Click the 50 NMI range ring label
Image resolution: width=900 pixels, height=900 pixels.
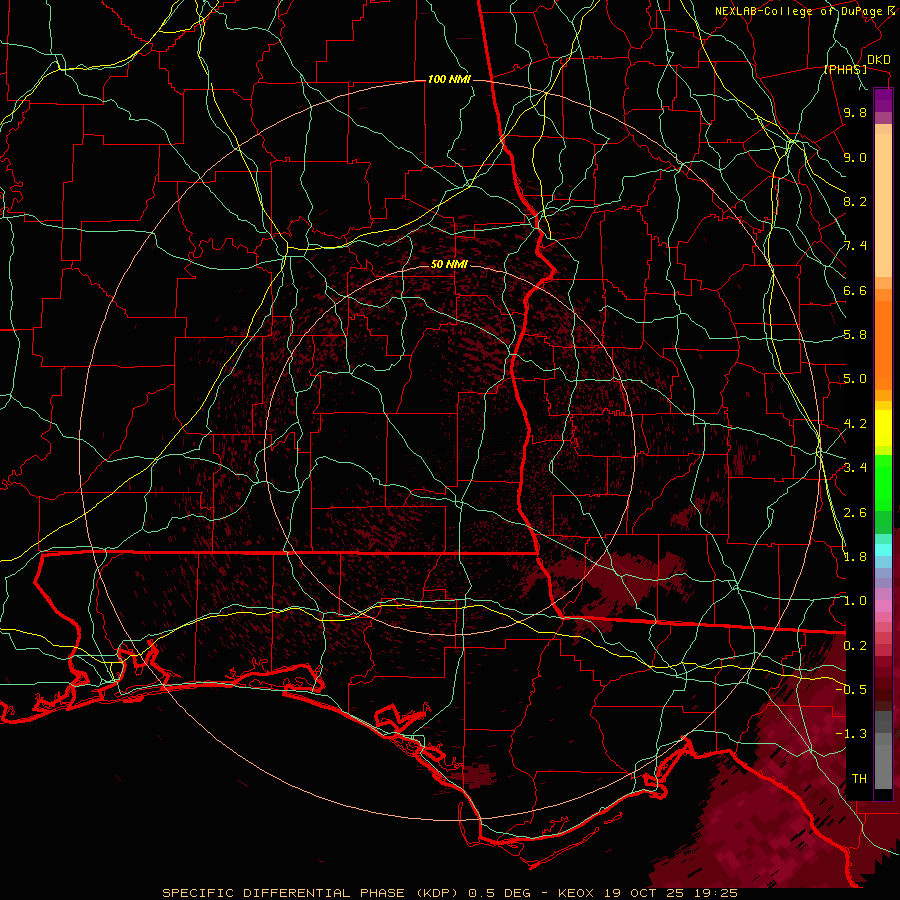click(x=449, y=265)
